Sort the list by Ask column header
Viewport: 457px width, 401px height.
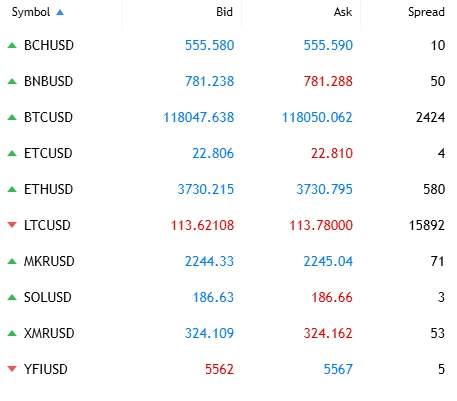[x=343, y=12]
